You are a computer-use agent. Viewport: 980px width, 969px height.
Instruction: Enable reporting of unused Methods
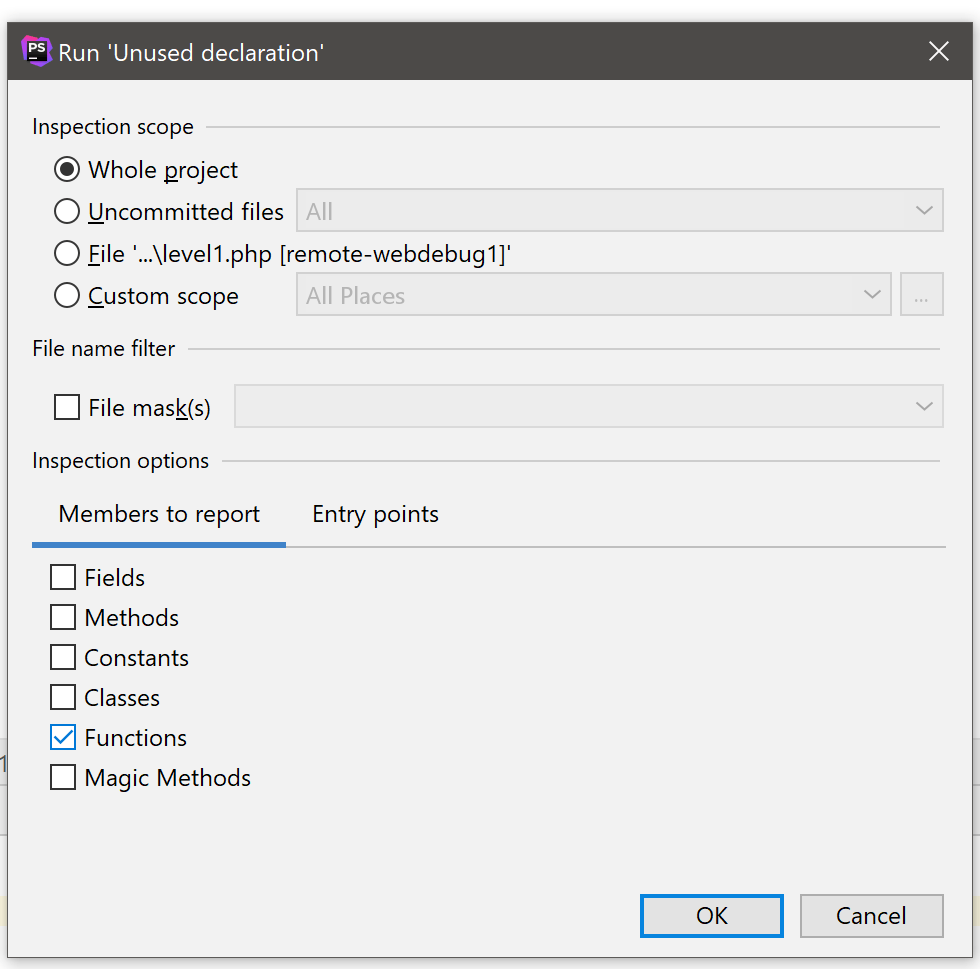pyautogui.click(x=63, y=618)
